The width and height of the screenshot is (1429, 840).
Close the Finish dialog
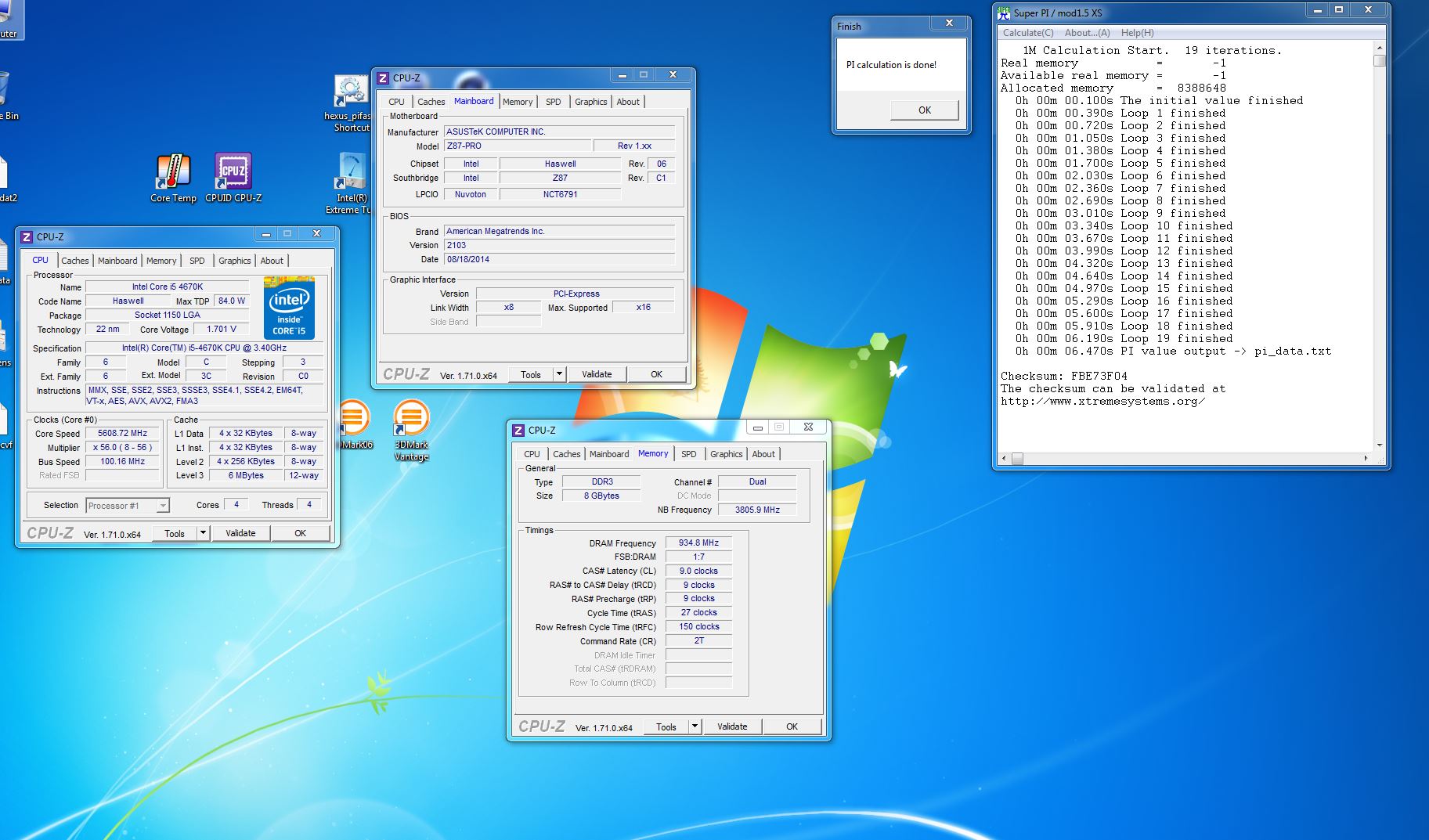click(x=949, y=23)
